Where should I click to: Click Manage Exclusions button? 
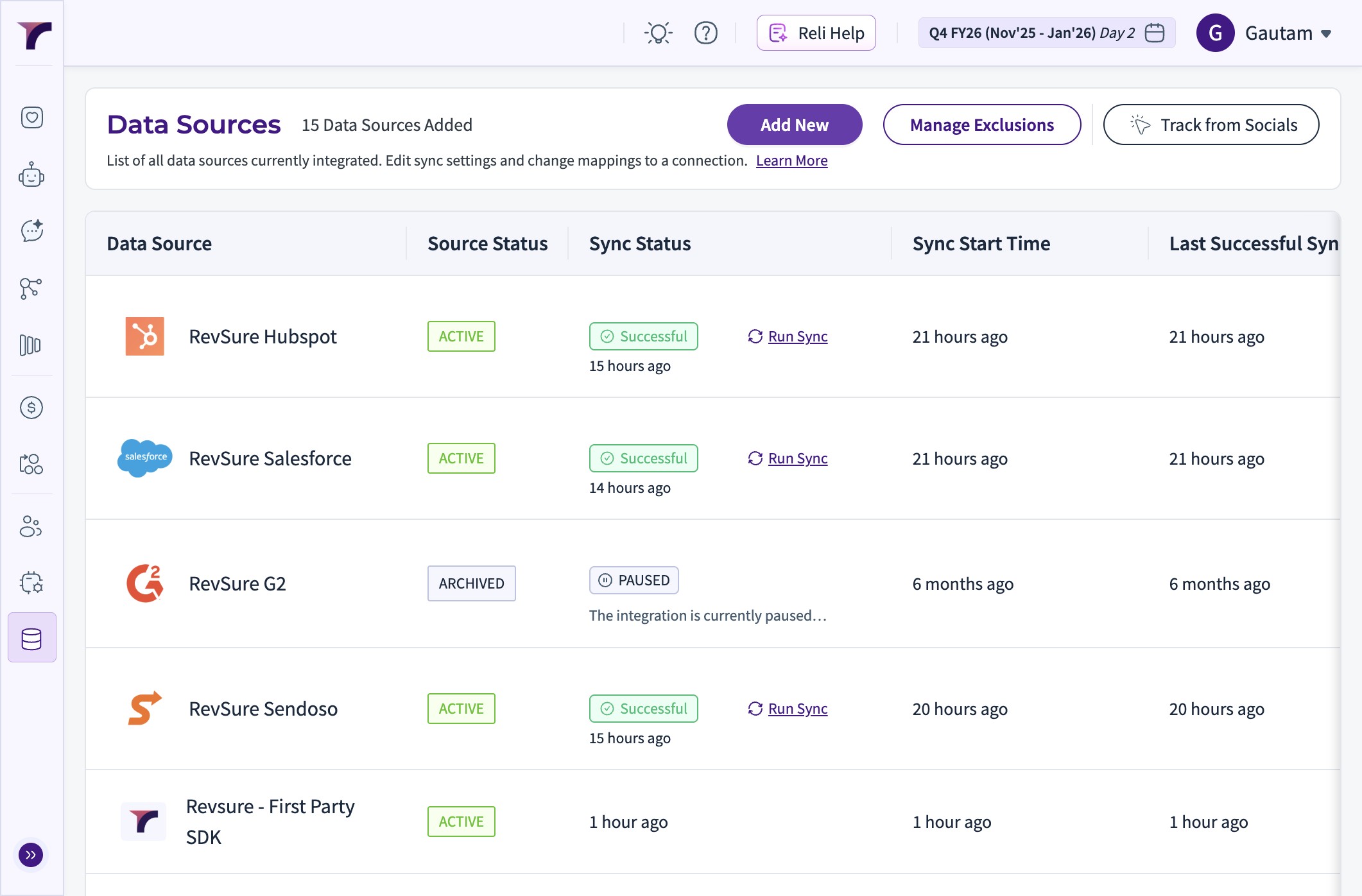[981, 125]
